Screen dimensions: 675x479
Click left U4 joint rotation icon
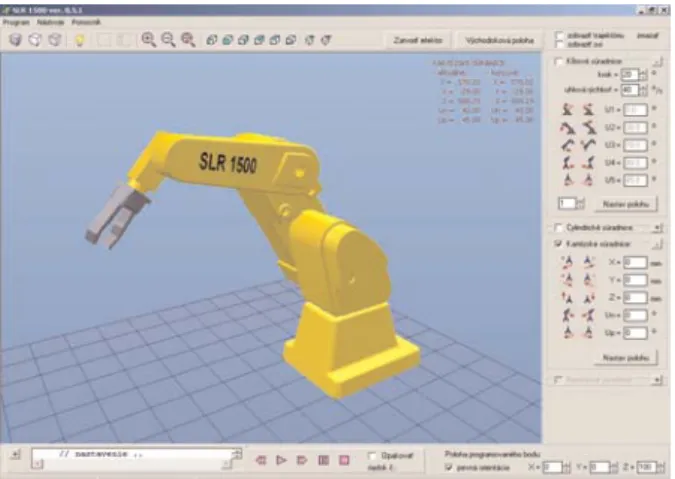tap(568, 163)
